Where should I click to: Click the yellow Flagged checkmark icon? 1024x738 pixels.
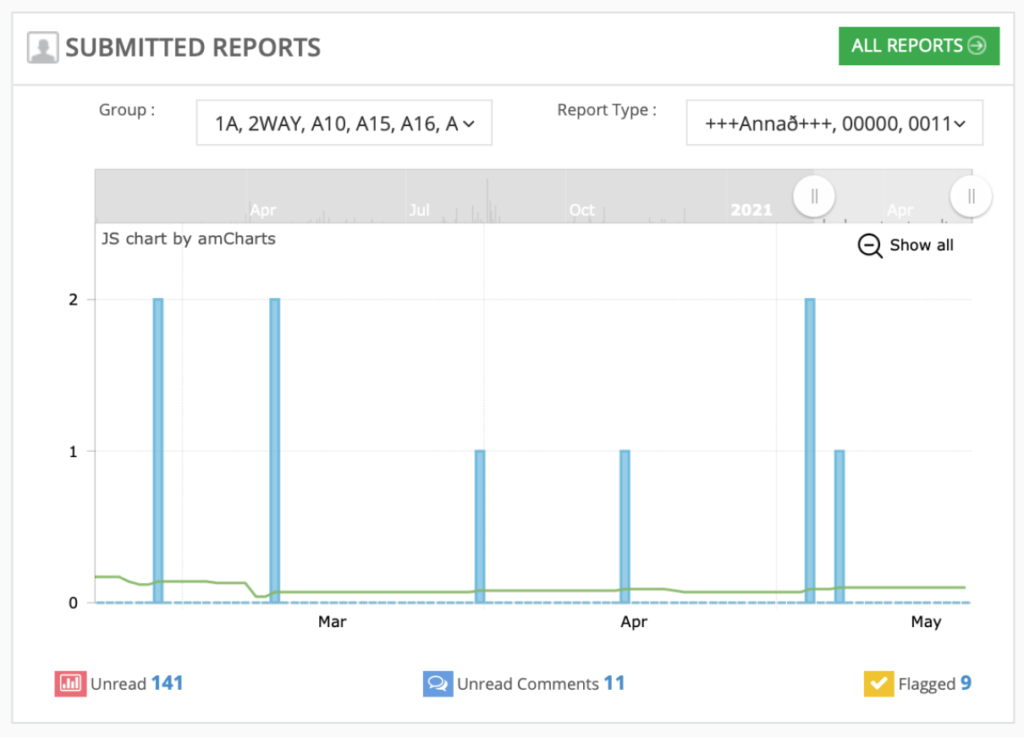coord(878,684)
